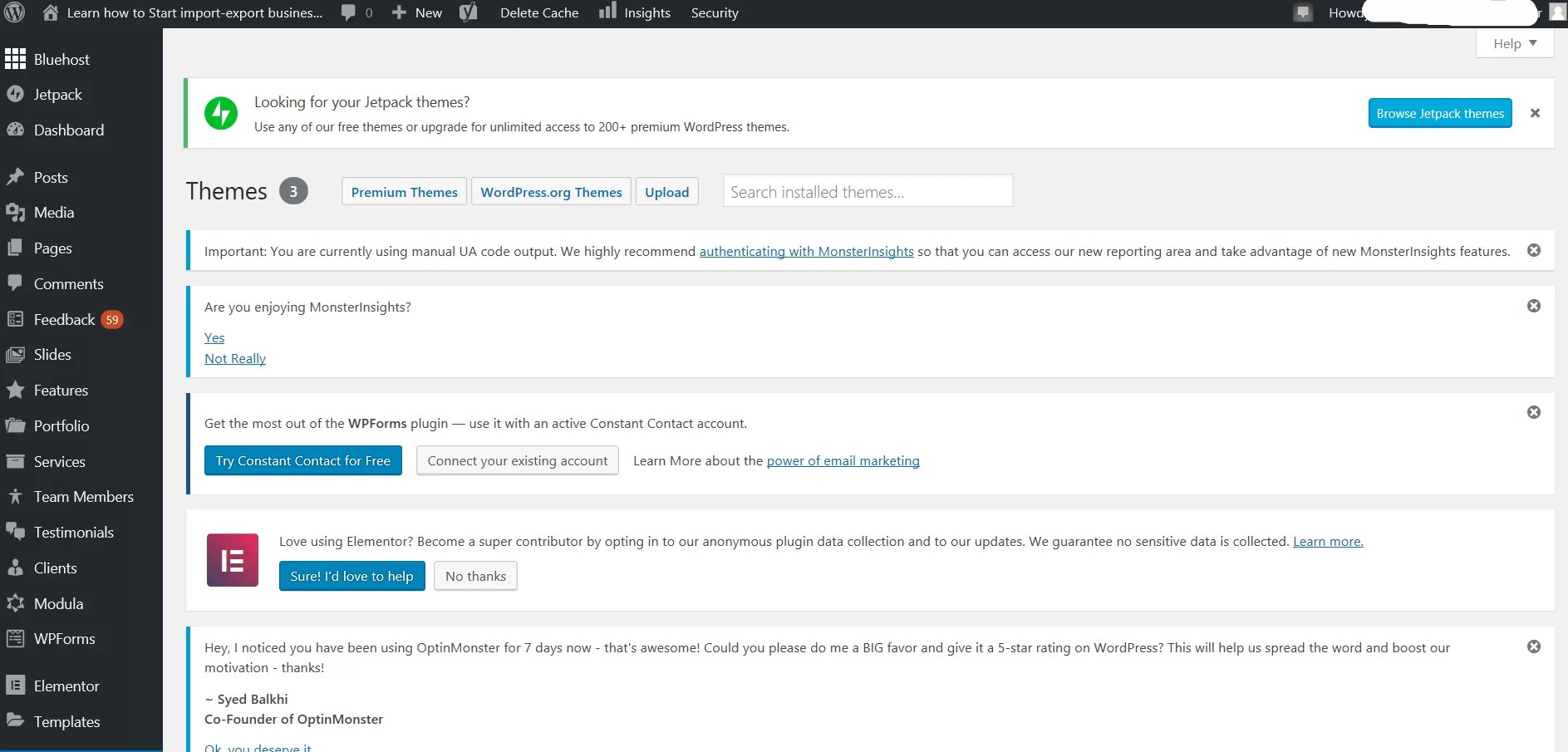Dismiss the WPForms Constant Contact notice

tap(1534, 412)
